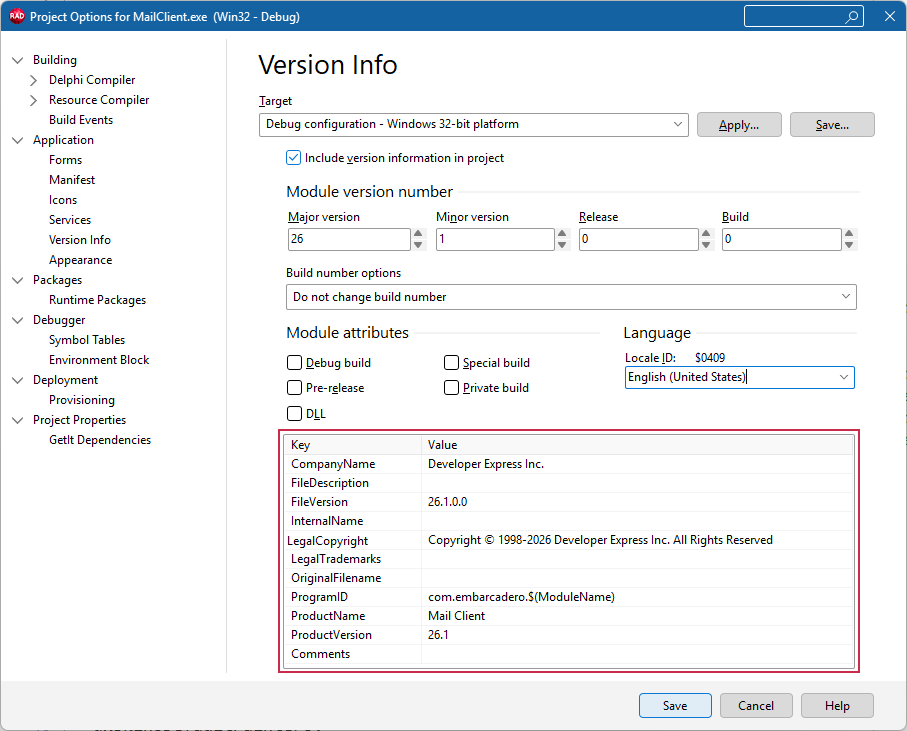Select Manifest in the options tree
Viewport: 907px width, 731px height.
tap(72, 180)
